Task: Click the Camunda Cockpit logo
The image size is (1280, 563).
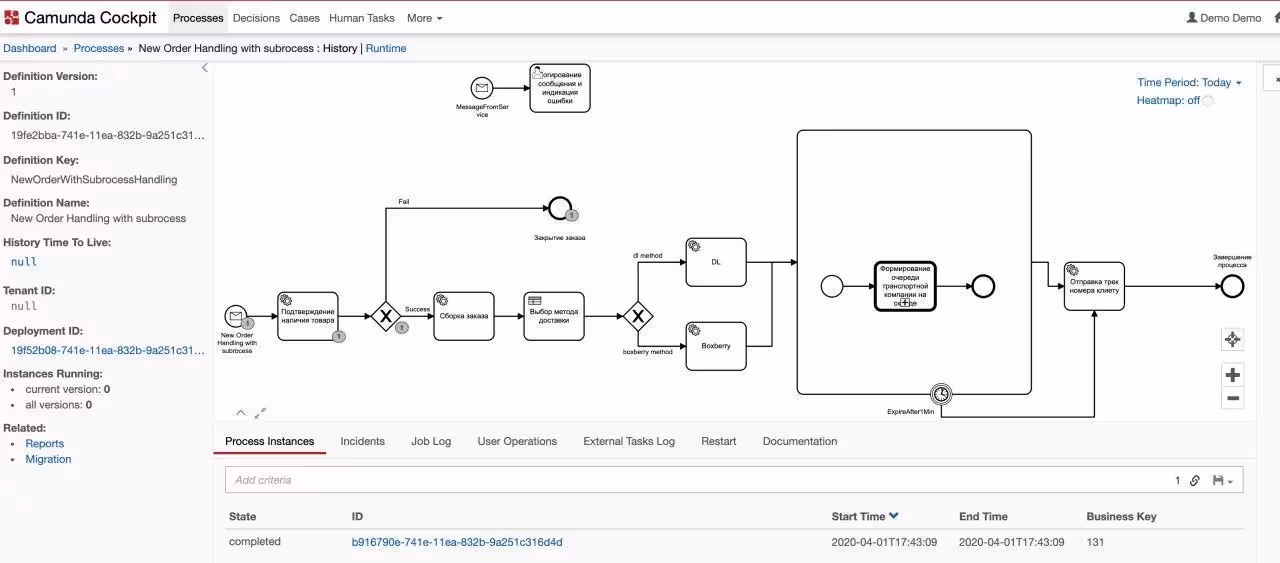Action: (x=80, y=18)
